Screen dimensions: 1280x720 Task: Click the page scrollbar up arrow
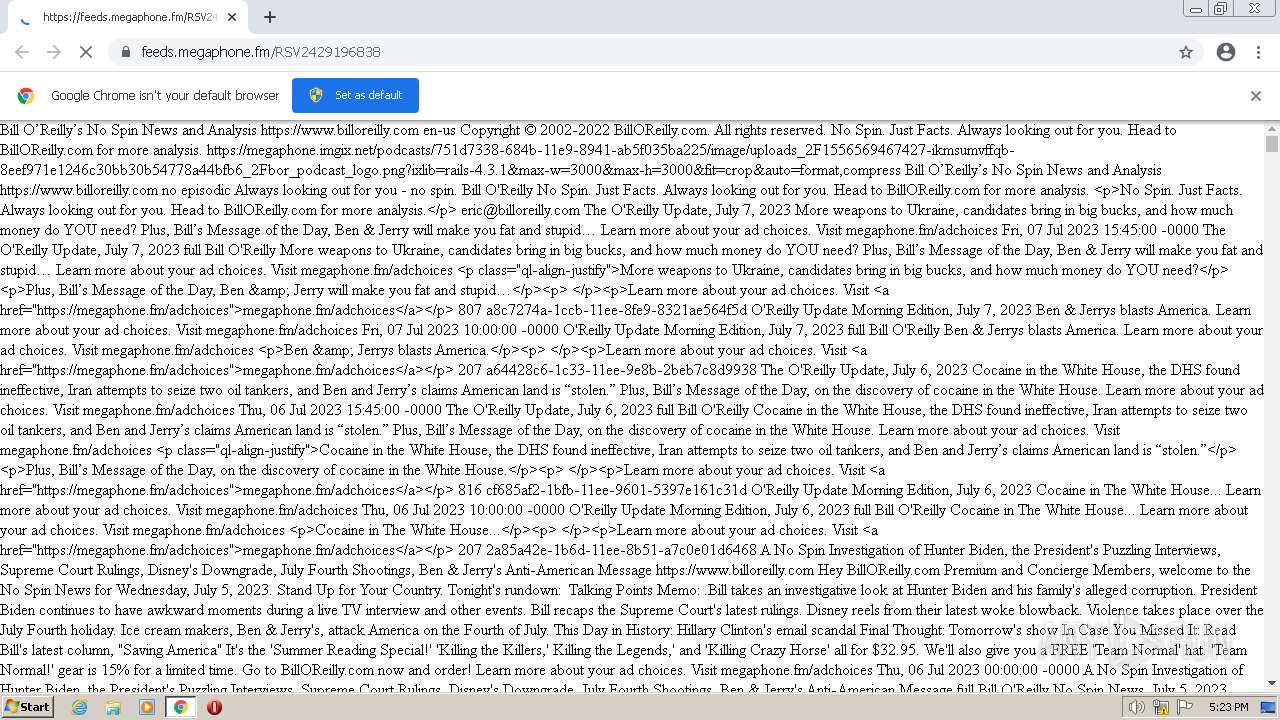pos(1272,129)
